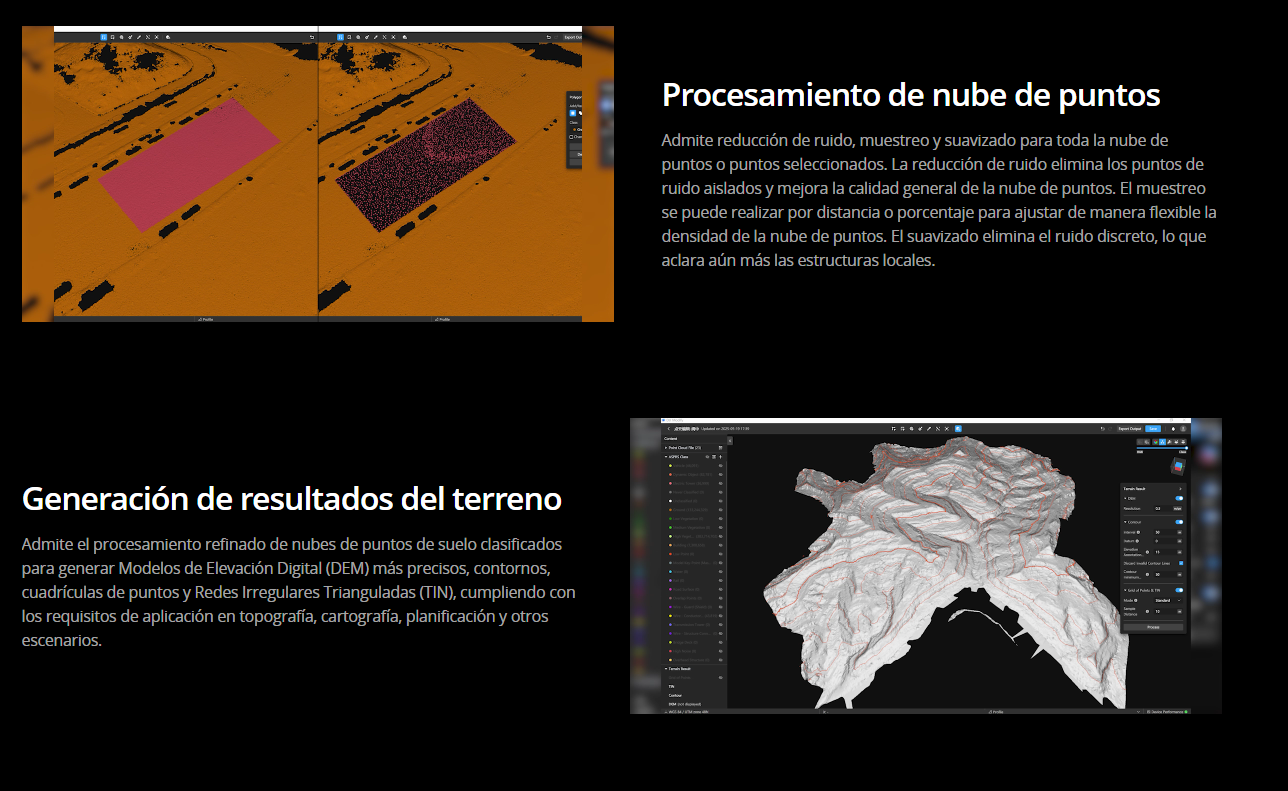The width and height of the screenshot is (1288, 791).
Task: Click the Process button
Action: point(1152,627)
